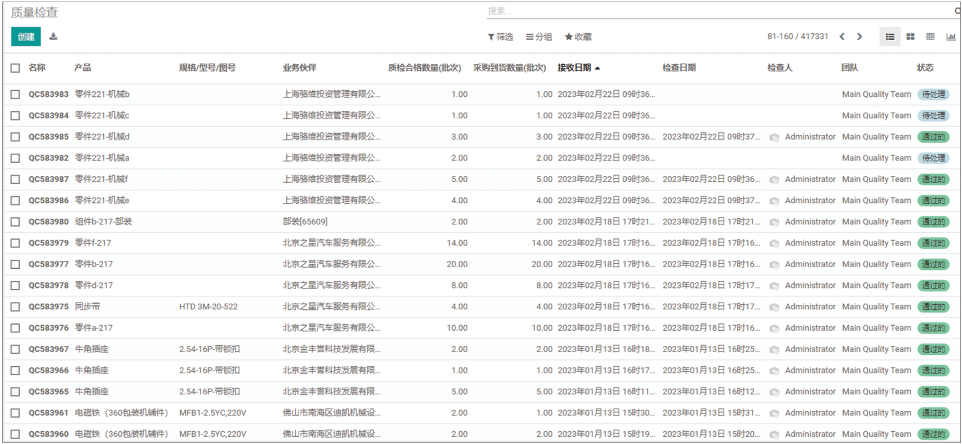
Task: Go to previous page of records
Action: coord(842,36)
